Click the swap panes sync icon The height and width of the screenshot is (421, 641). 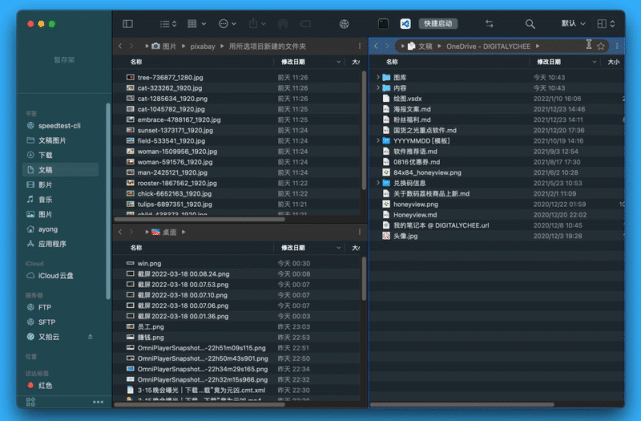(x=489, y=24)
